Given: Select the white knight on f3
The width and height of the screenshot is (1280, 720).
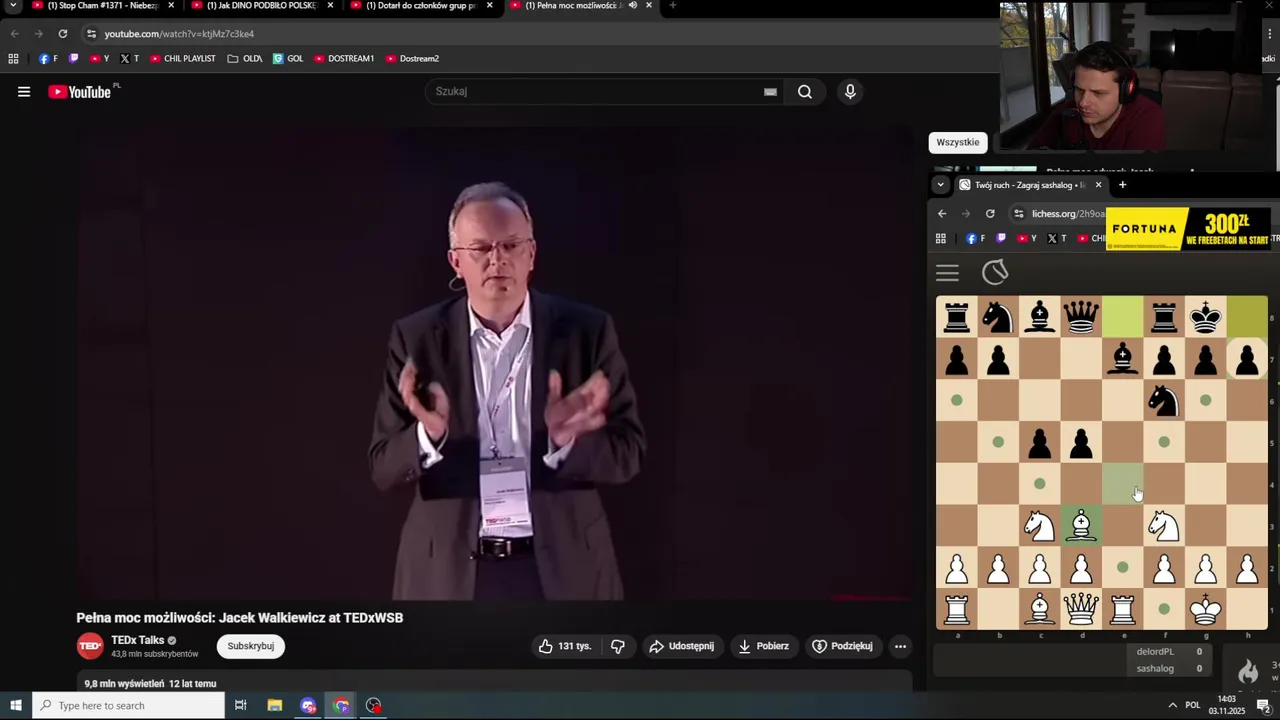Looking at the screenshot, I should [x=1164, y=526].
